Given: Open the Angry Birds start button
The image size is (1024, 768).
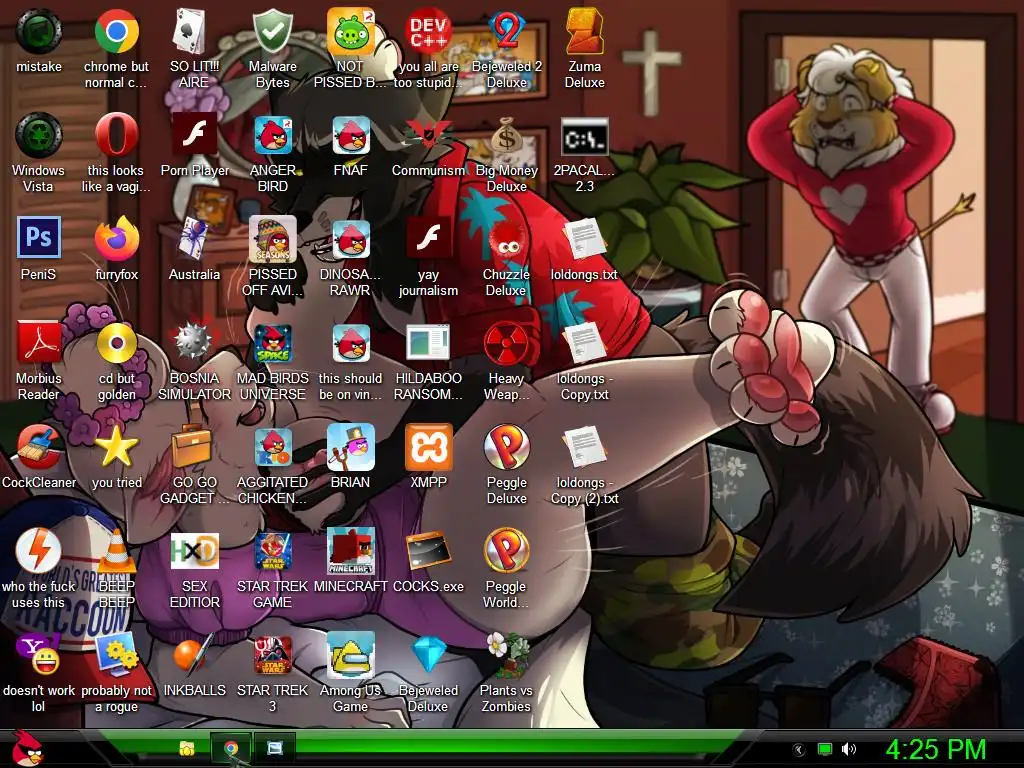Looking at the screenshot, I should pos(26,748).
